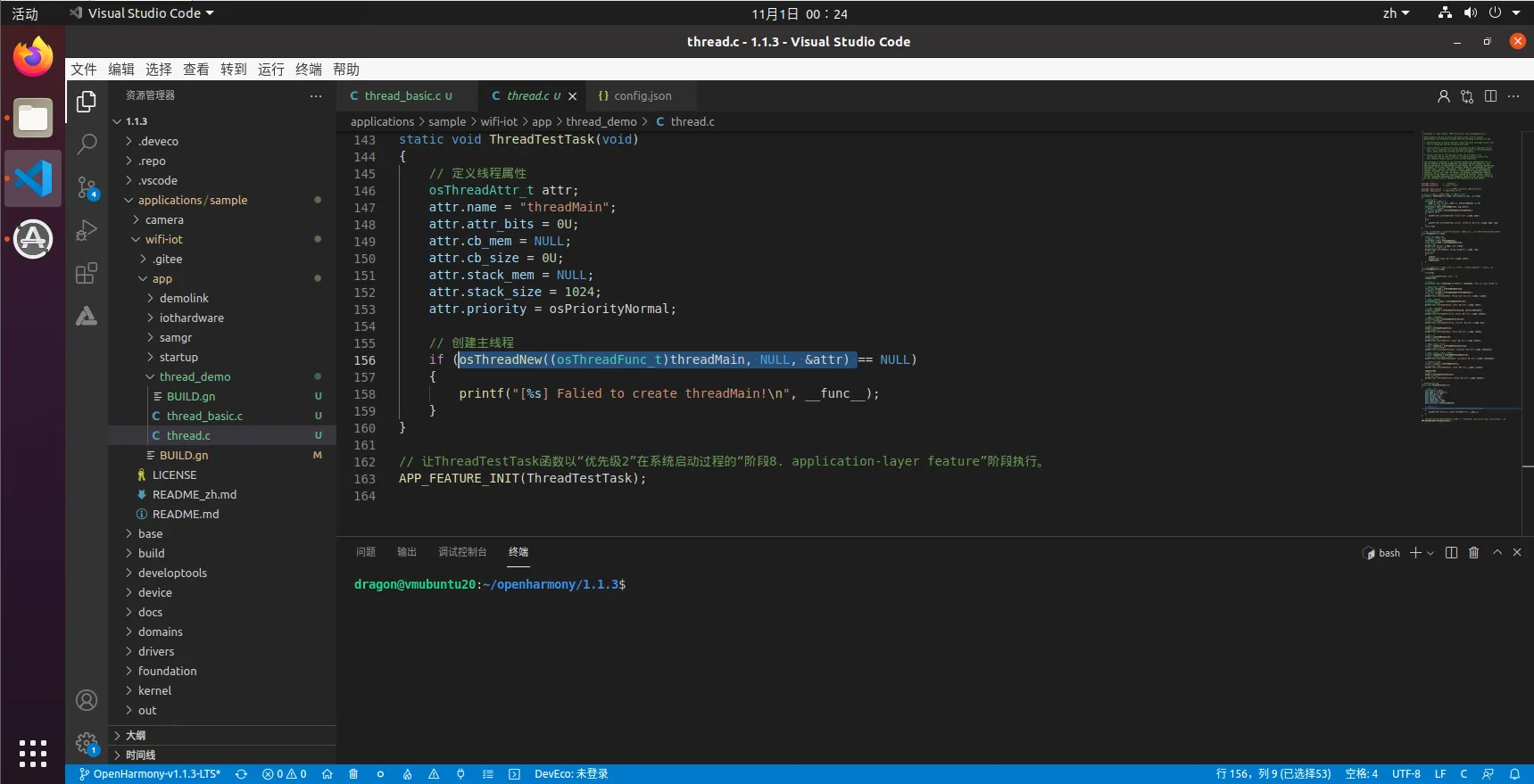Collapse the thread_demo folder
Viewport: 1534px width, 784px height.
(195, 376)
